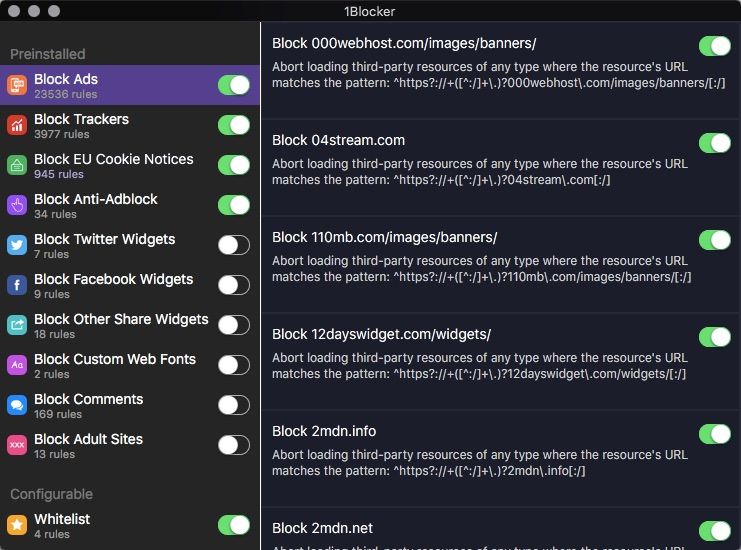Open Block Anti-Adblock category
Image resolution: width=741 pixels, height=550 pixels.
(130, 205)
